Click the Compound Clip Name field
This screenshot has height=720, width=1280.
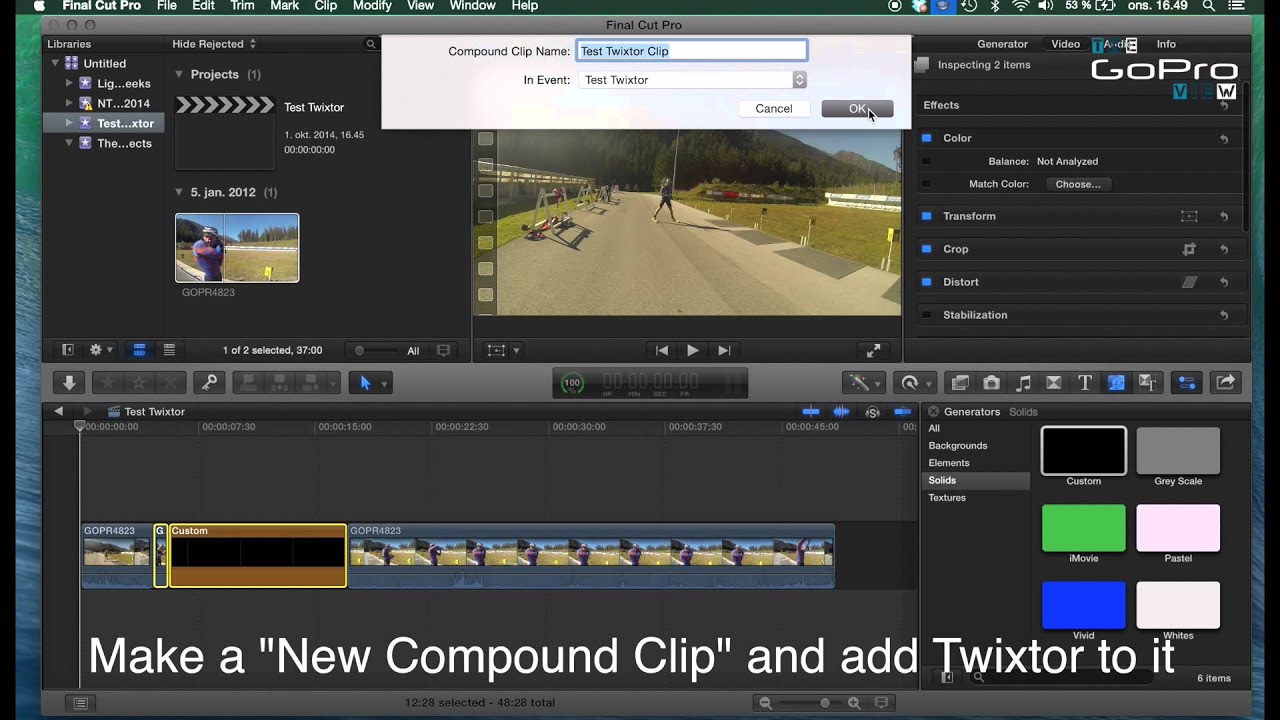point(692,51)
